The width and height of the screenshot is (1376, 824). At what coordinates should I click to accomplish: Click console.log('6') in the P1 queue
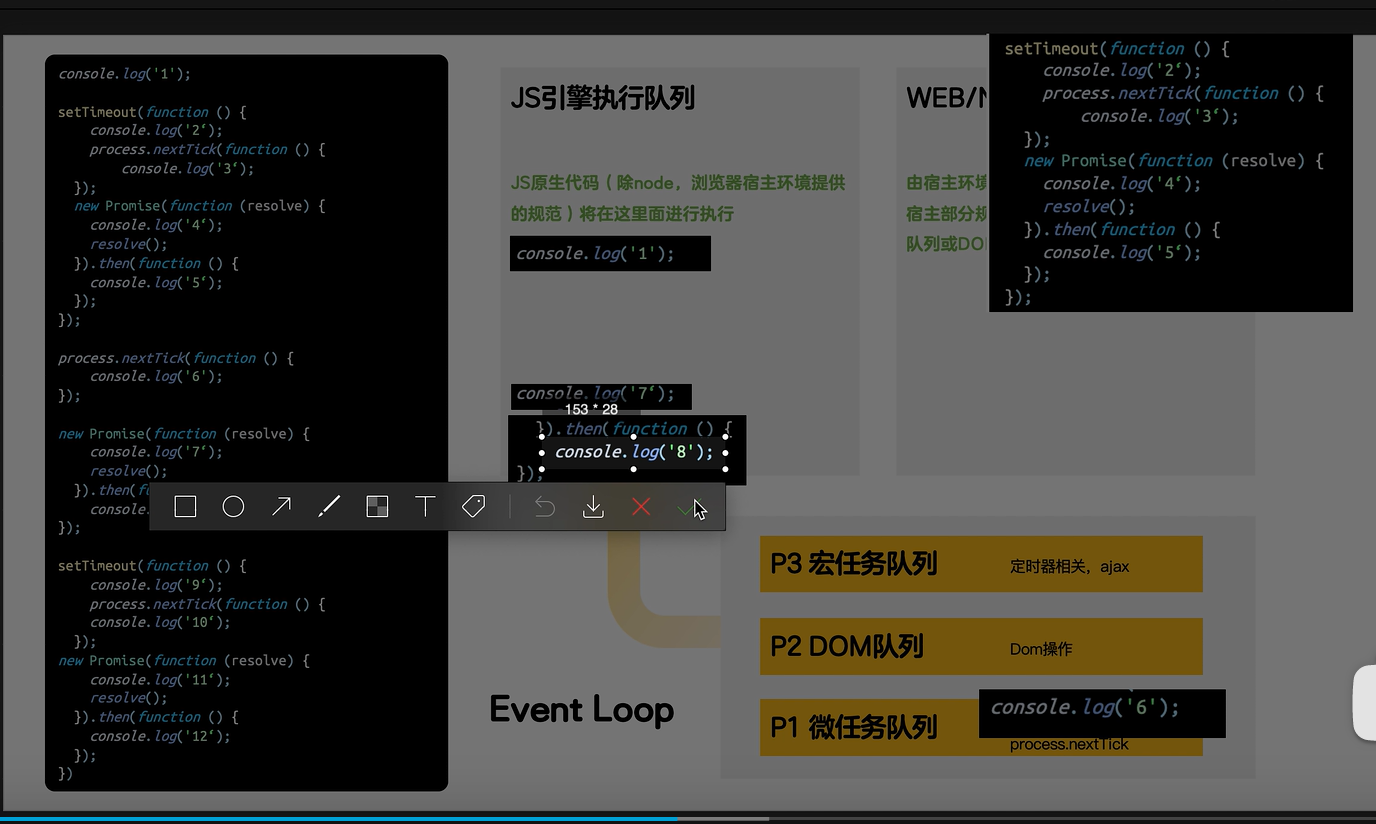coord(1085,707)
